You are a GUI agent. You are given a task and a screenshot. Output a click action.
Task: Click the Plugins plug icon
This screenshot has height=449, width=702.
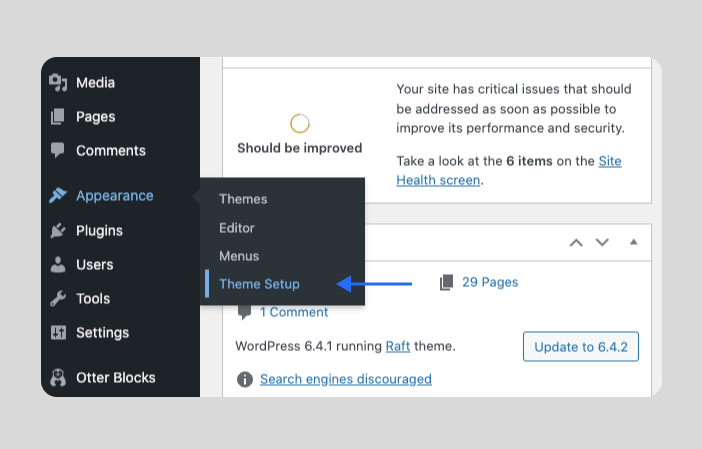pos(58,231)
